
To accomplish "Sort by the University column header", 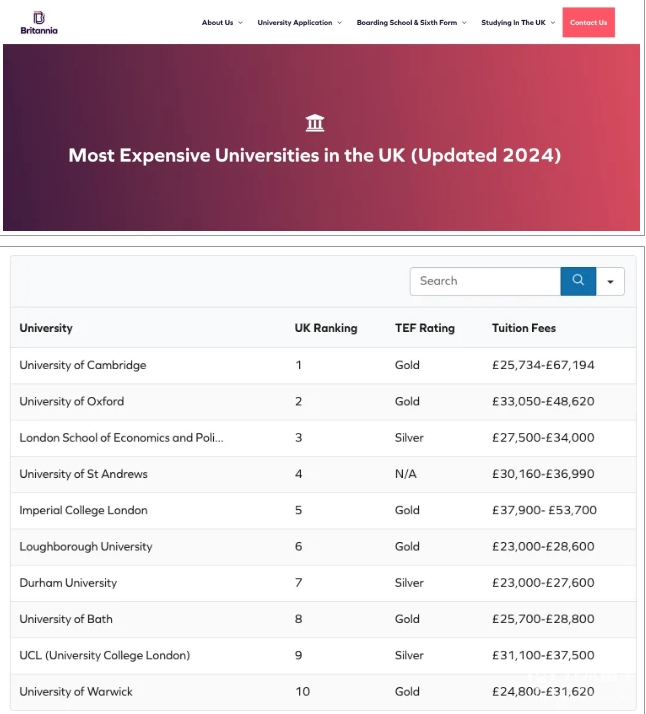I will tap(46, 328).
